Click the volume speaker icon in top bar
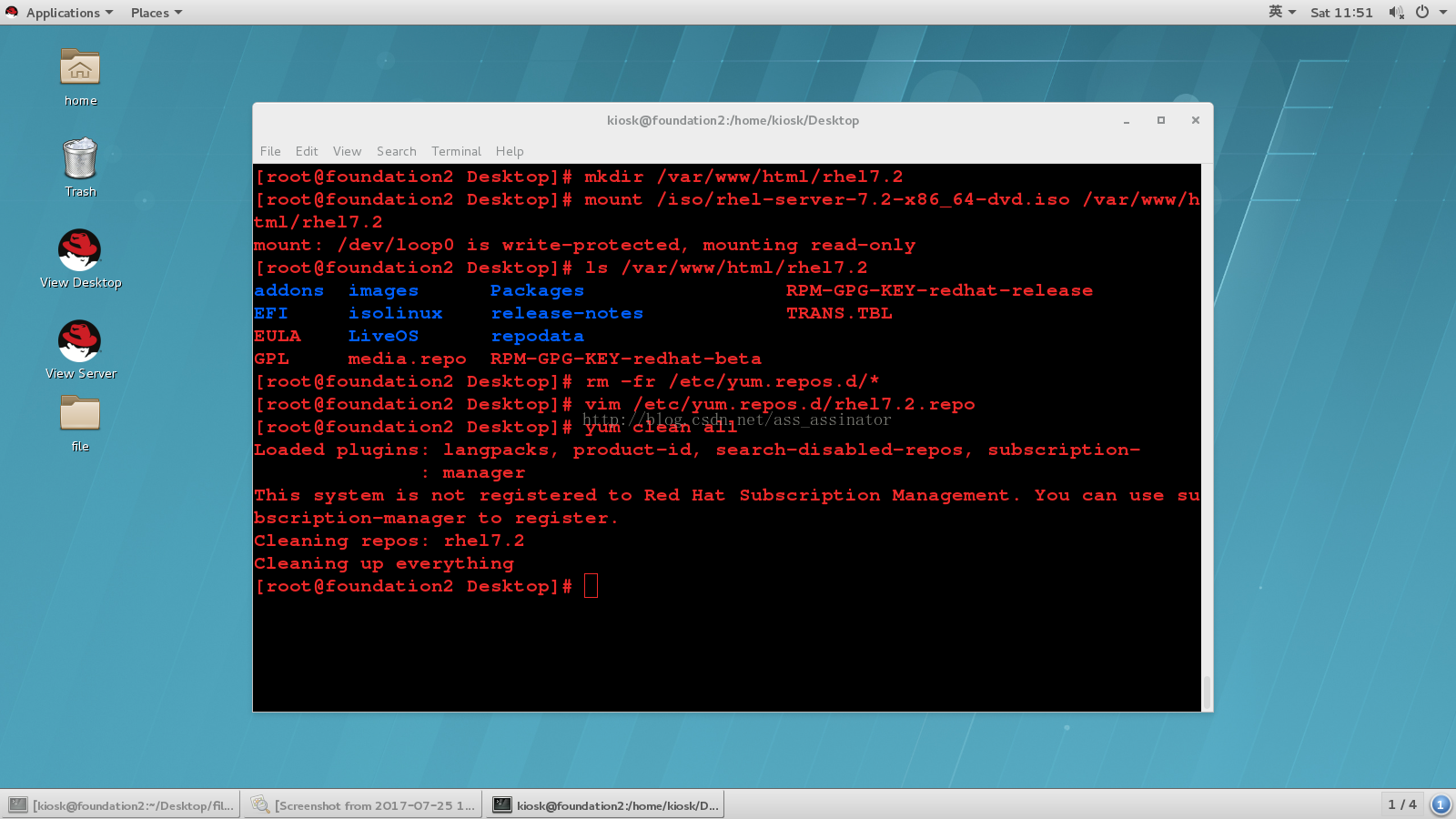This screenshot has width=1456, height=819. point(1396,13)
